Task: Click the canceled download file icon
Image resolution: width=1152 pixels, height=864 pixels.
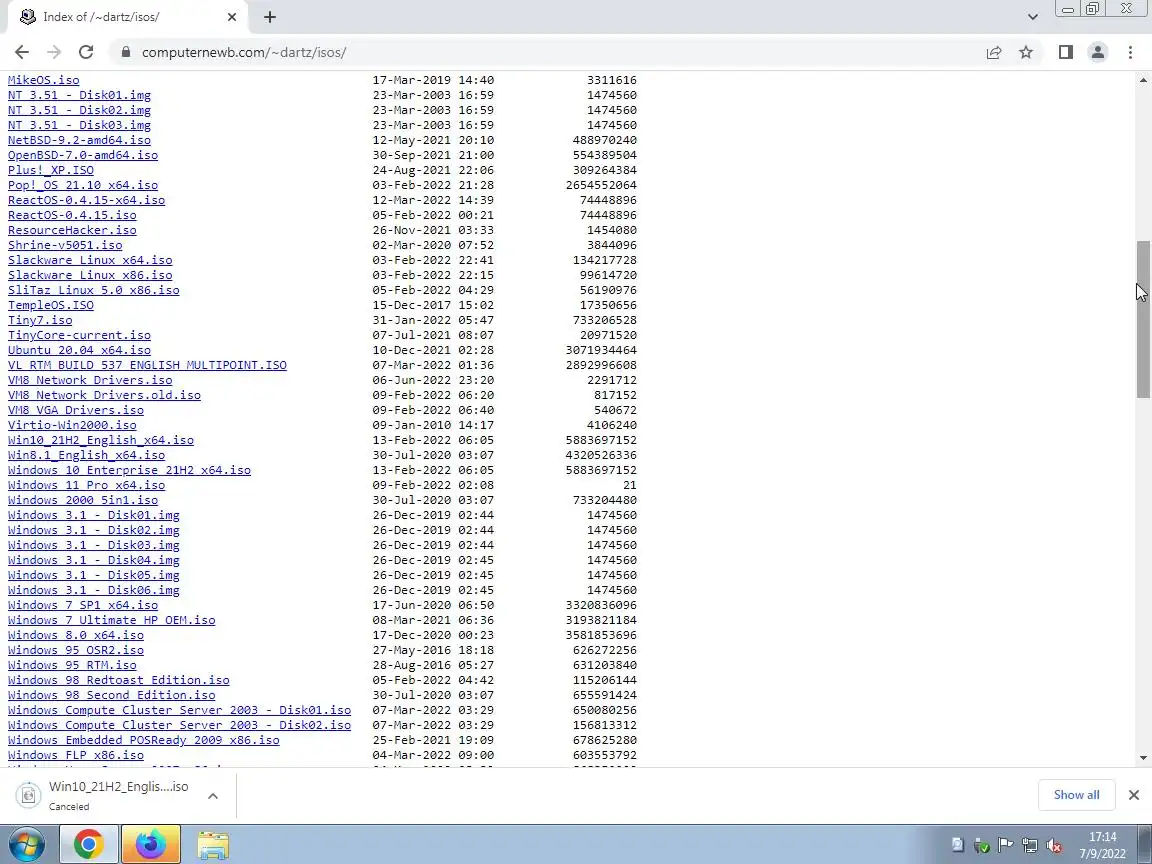Action: 28,795
